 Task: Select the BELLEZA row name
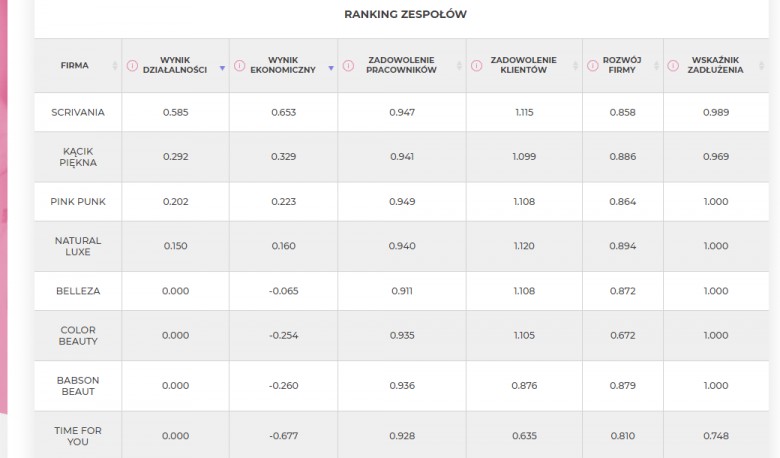[x=78, y=291]
